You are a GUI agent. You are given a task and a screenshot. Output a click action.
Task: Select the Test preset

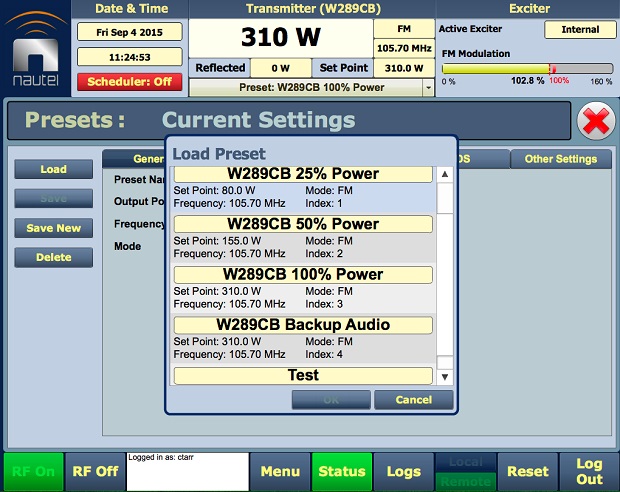pos(303,375)
